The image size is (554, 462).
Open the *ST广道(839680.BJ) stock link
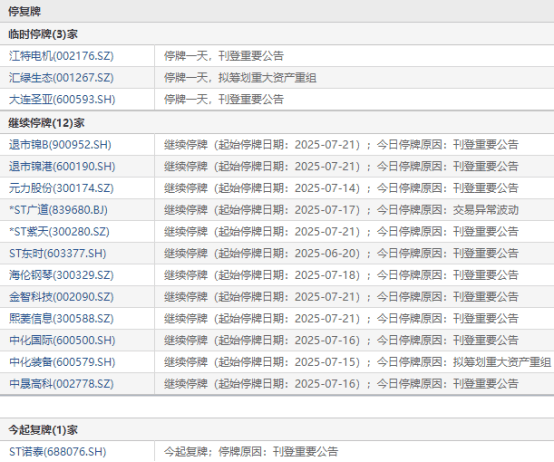click(58, 210)
